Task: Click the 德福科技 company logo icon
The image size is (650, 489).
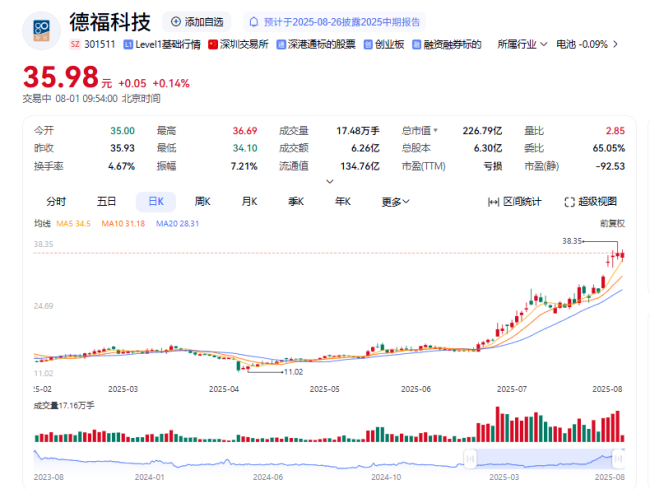Action: (x=42, y=31)
